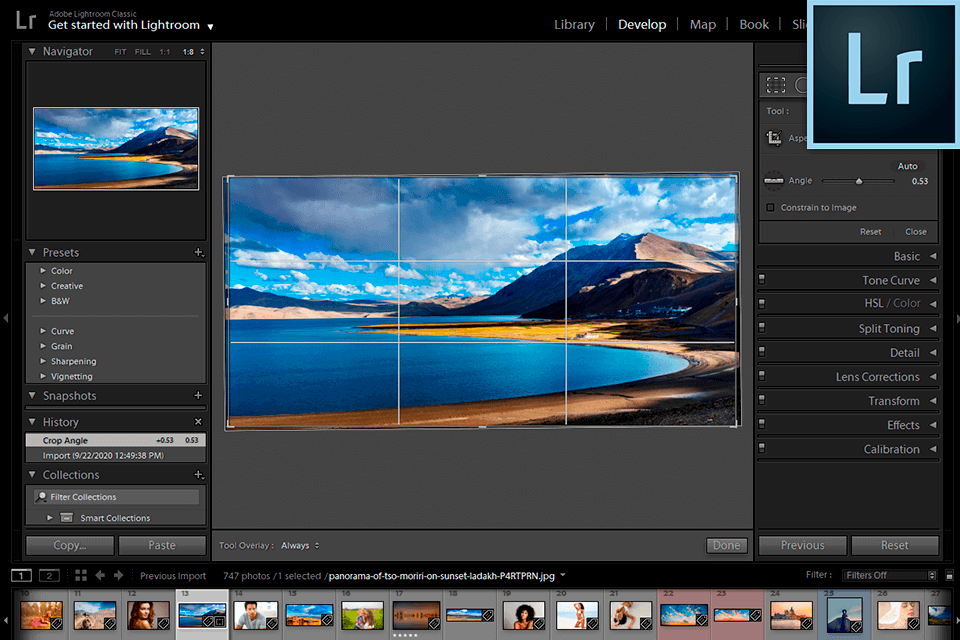Select filmstrip thumbnail 19
Viewport: 960px width, 640px height.
pos(523,615)
